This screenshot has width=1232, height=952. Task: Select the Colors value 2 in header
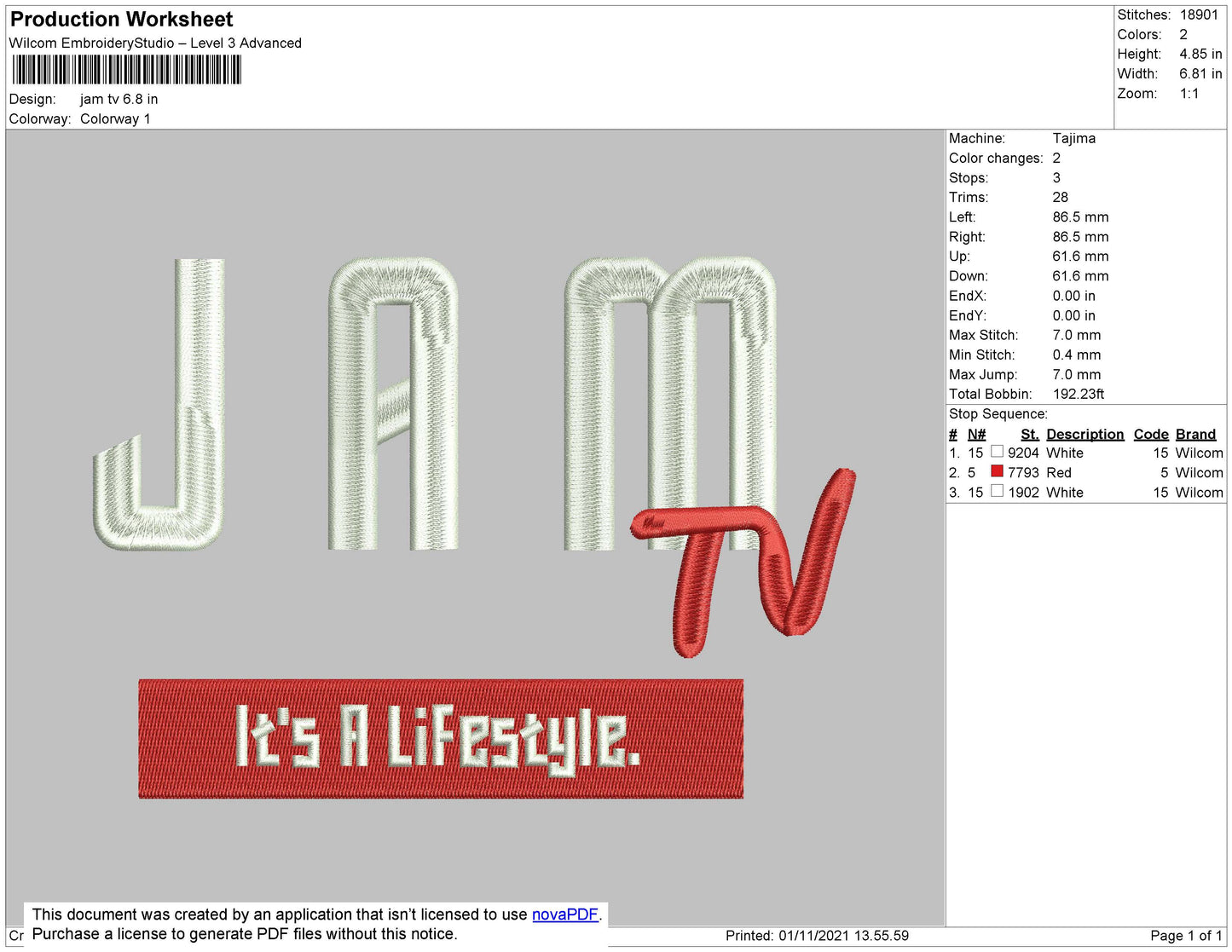[x=1183, y=34]
